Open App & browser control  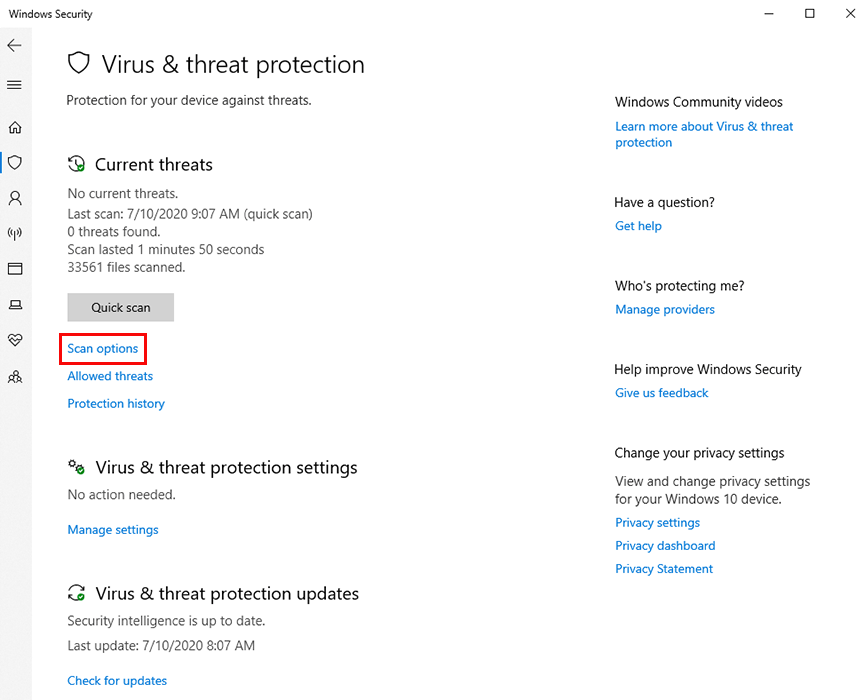14,268
